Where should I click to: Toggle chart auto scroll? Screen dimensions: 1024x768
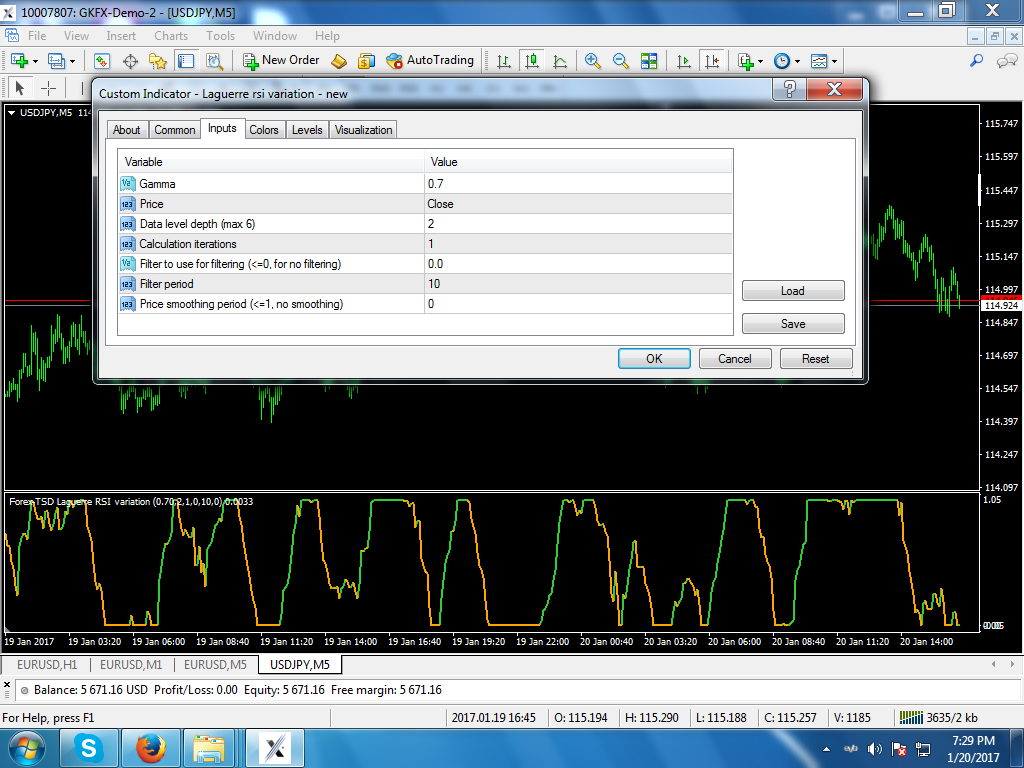[x=684, y=61]
